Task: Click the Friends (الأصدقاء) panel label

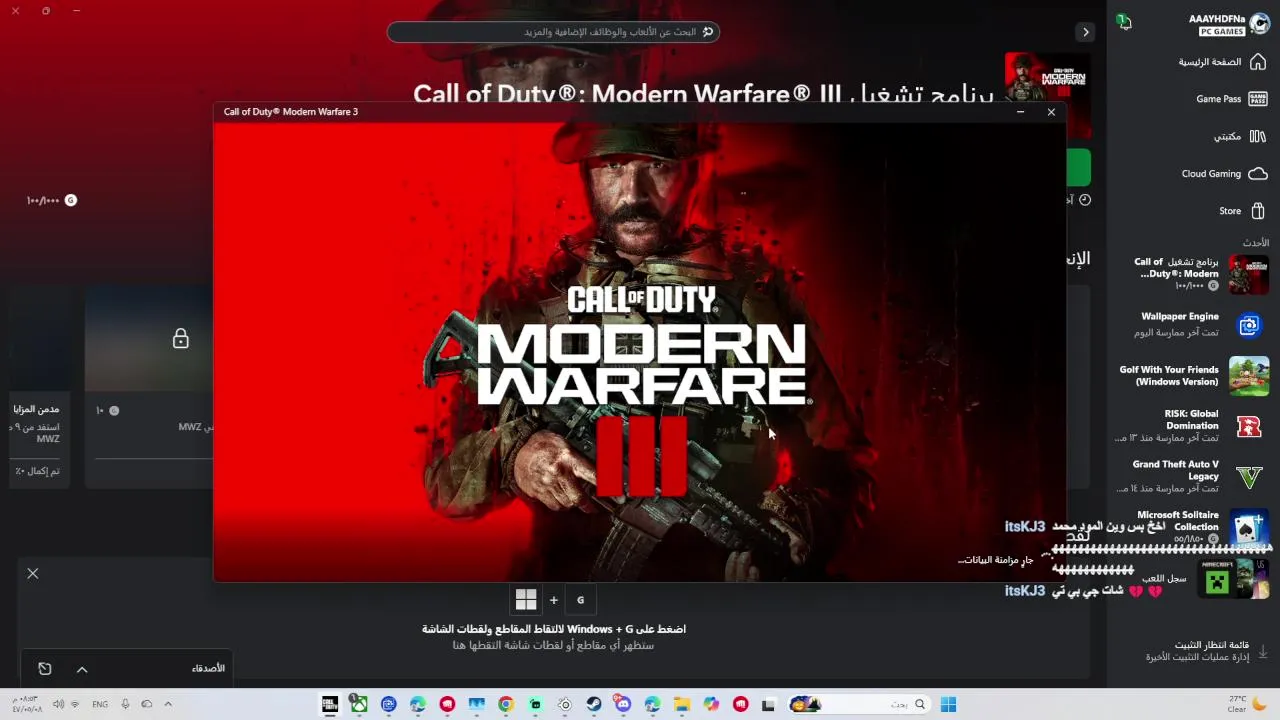Action: tap(208, 668)
